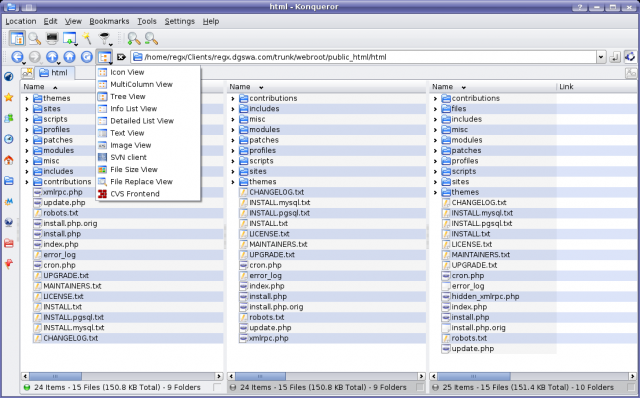
Task: Expand the files folder in right pane
Action: [x=435, y=109]
